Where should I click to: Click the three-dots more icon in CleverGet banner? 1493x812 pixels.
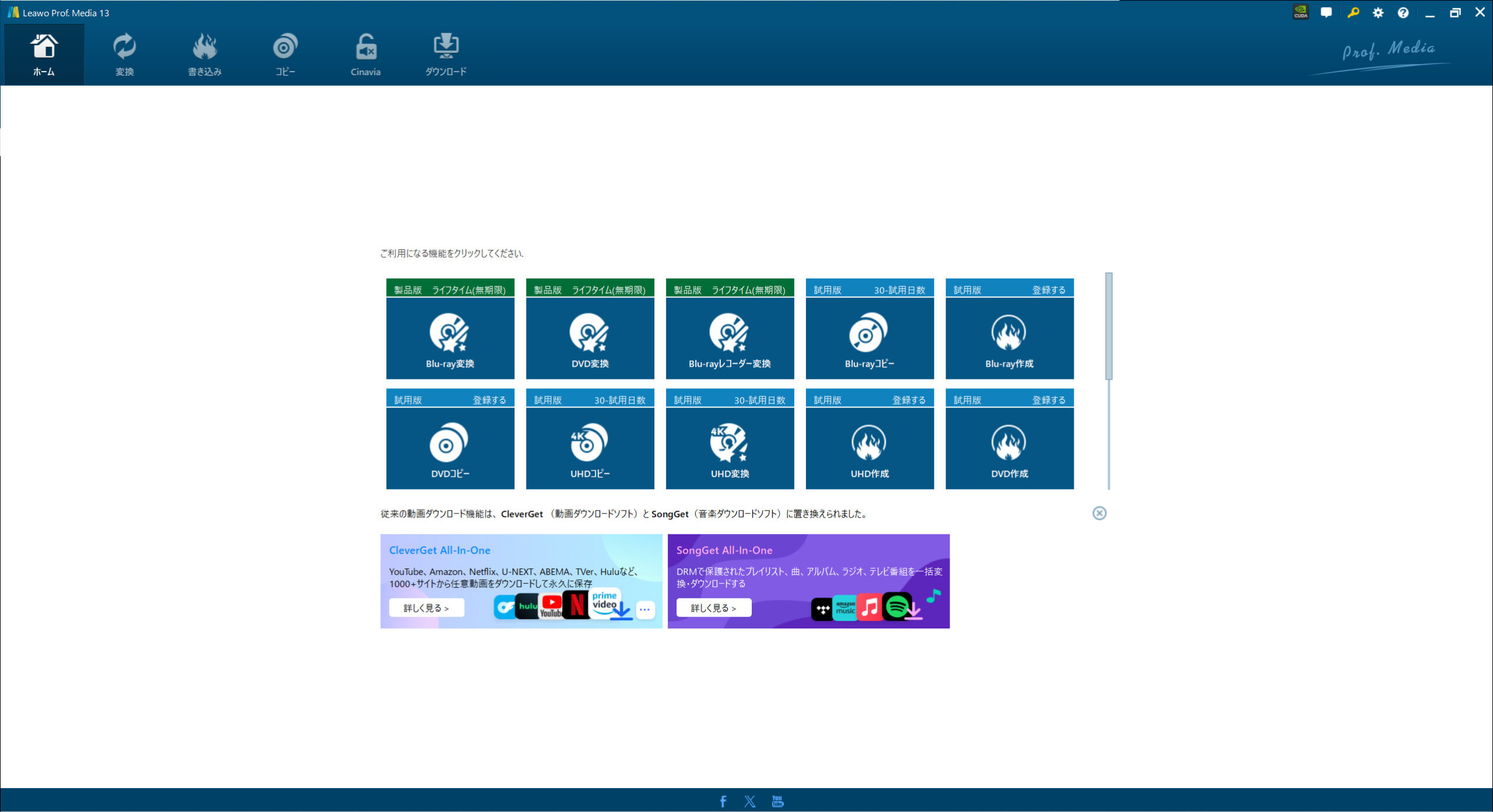[644, 609]
